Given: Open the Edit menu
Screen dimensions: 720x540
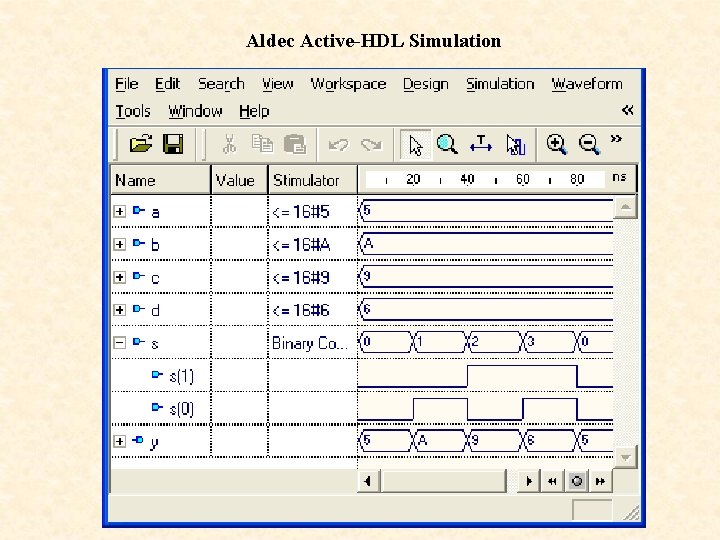Looking at the screenshot, I should [x=167, y=84].
